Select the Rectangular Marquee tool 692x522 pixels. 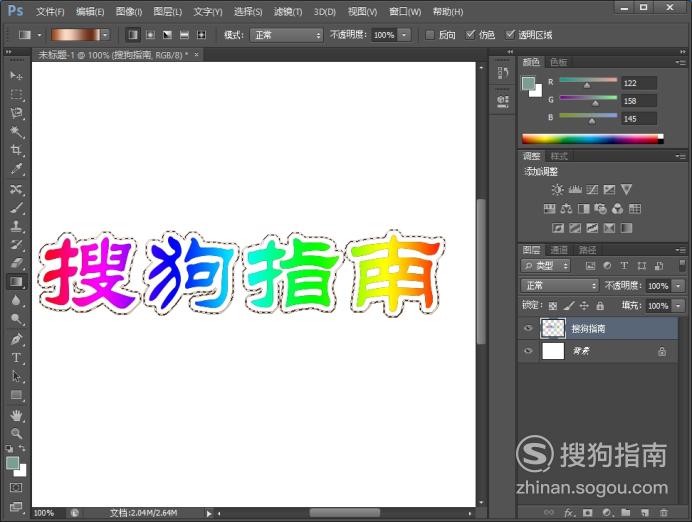[16, 94]
